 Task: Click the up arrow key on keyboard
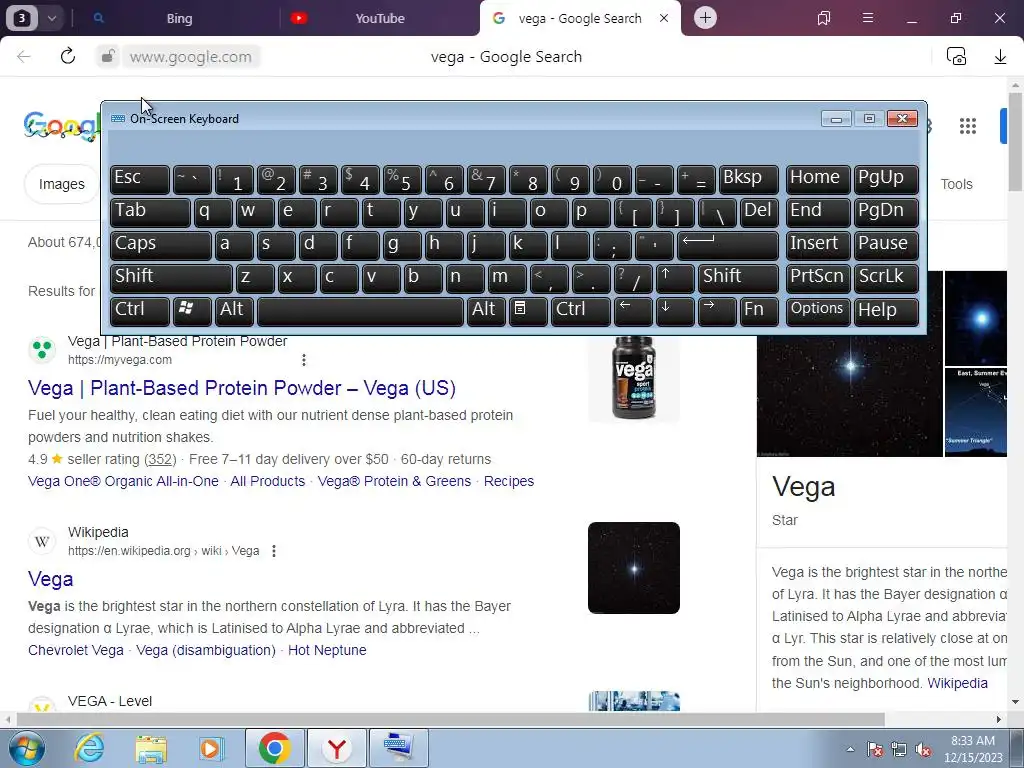(x=675, y=278)
